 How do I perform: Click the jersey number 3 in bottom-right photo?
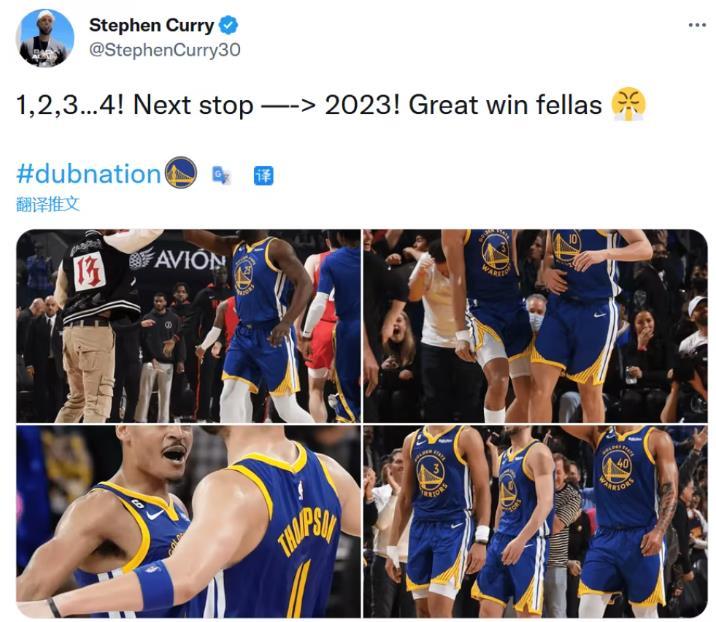pyautogui.click(x=437, y=469)
